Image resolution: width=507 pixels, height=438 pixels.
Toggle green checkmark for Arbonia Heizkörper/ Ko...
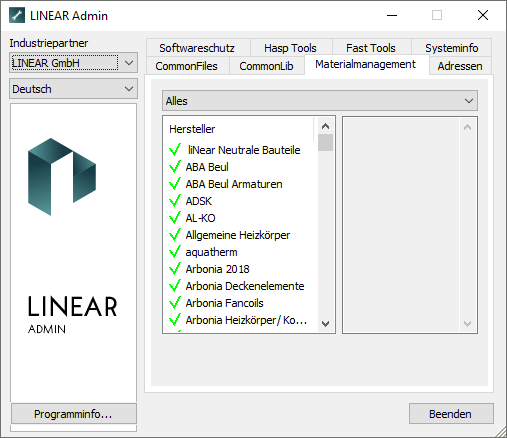pos(175,320)
